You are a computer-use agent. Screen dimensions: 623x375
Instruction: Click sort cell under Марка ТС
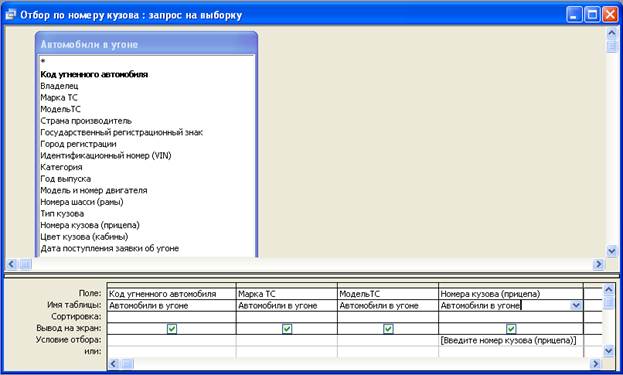[x=286, y=317]
